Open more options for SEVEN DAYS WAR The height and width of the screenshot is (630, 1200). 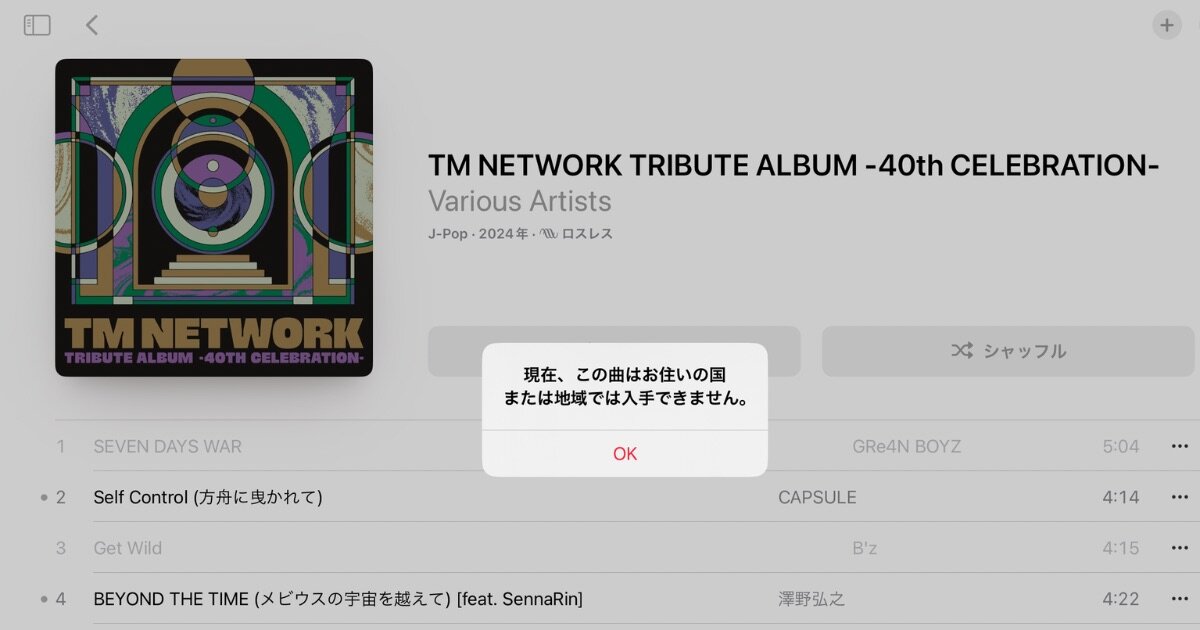1180,446
